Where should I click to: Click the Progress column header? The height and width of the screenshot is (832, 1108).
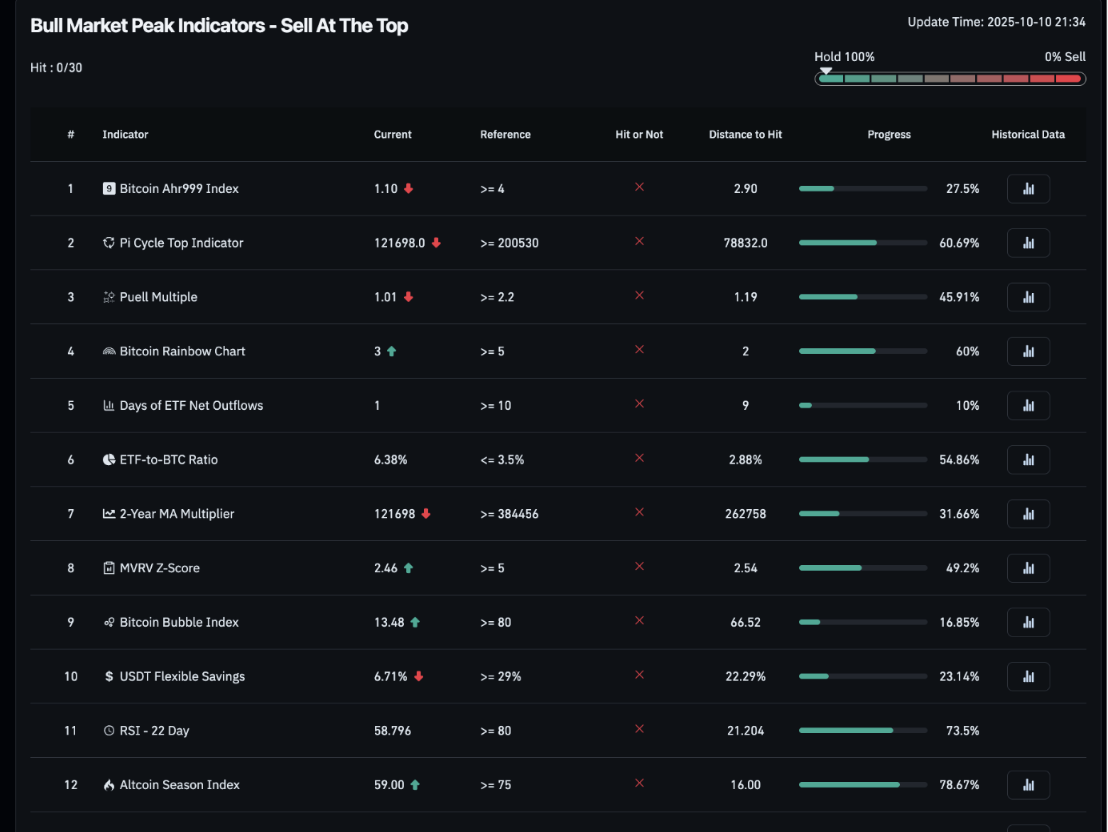pyautogui.click(x=889, y=135)
